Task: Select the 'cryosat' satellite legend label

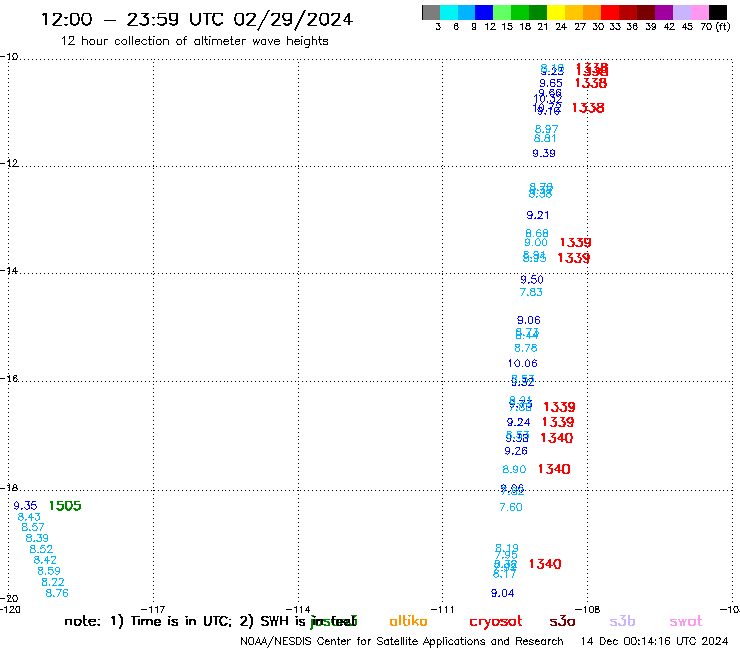Action: pyautogui.click(x=496, y=622)
